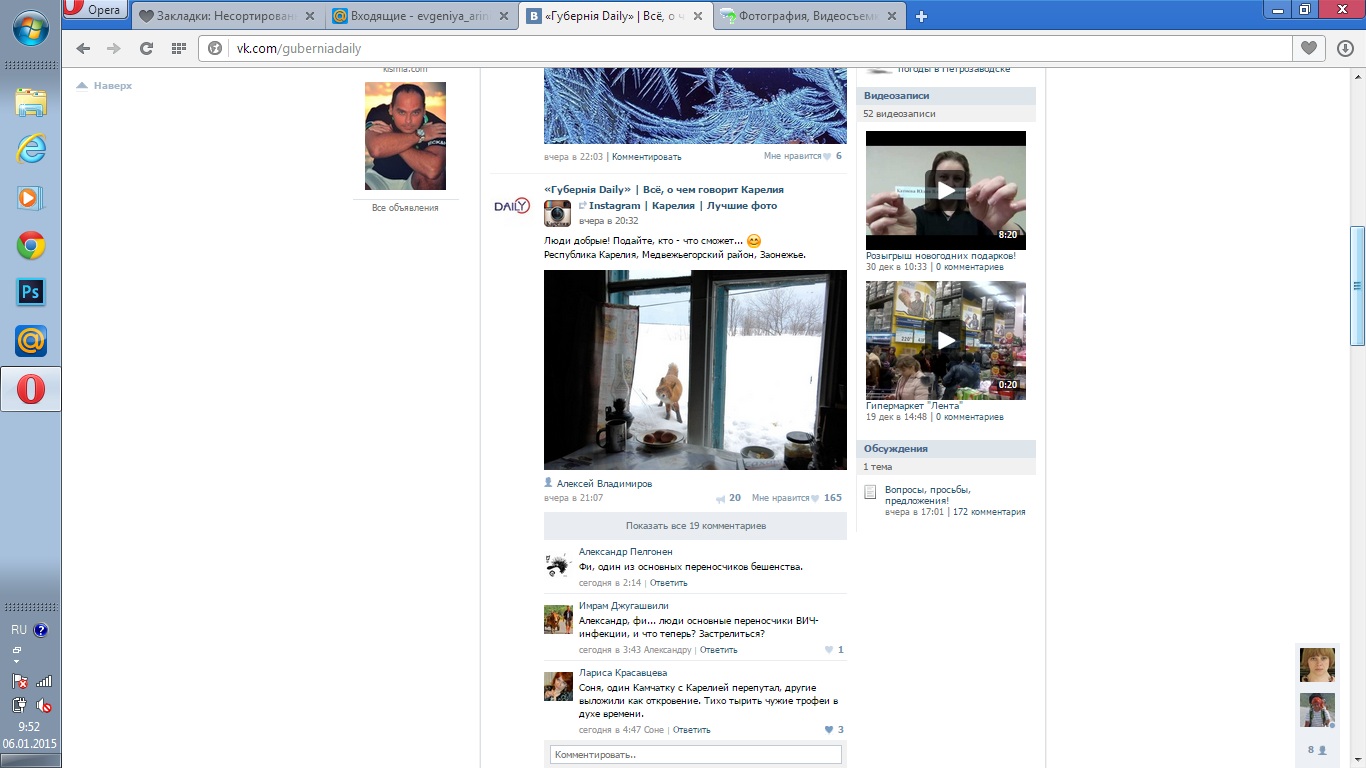Click the browser Back arrow
This screenshot has width=1366, height=768.
[83, 48]
